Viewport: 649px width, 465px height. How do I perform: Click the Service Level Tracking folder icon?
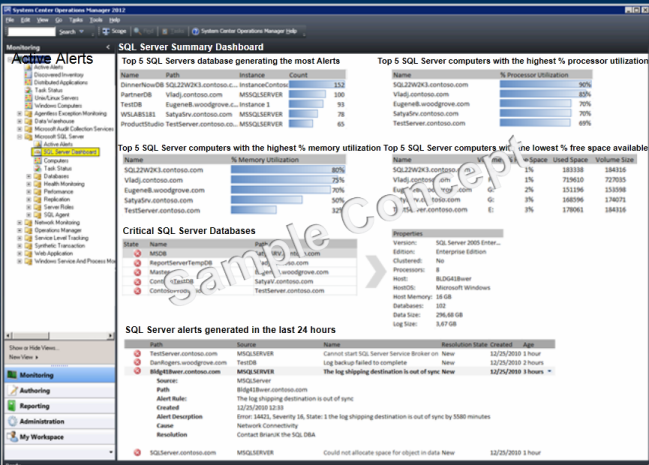(28, 238)
